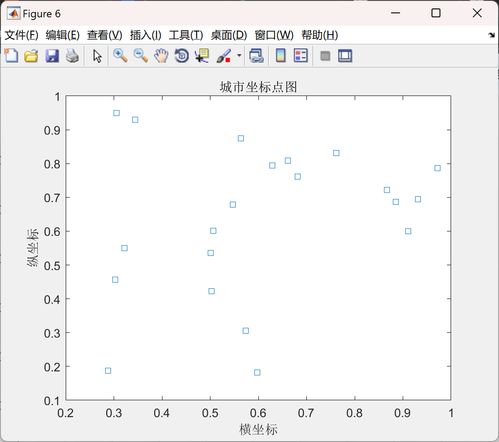The height and width of the screenshot is (442, 499).
Task: Expand the brush color dropdown arrow
Action: (239, 55)
